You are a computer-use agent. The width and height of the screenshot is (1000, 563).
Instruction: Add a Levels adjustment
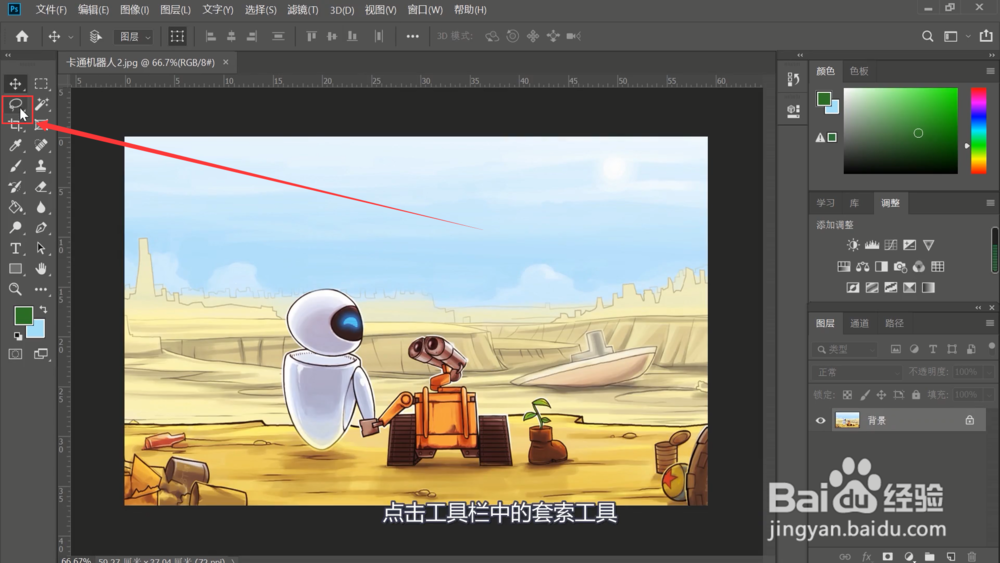coord(872,245)
